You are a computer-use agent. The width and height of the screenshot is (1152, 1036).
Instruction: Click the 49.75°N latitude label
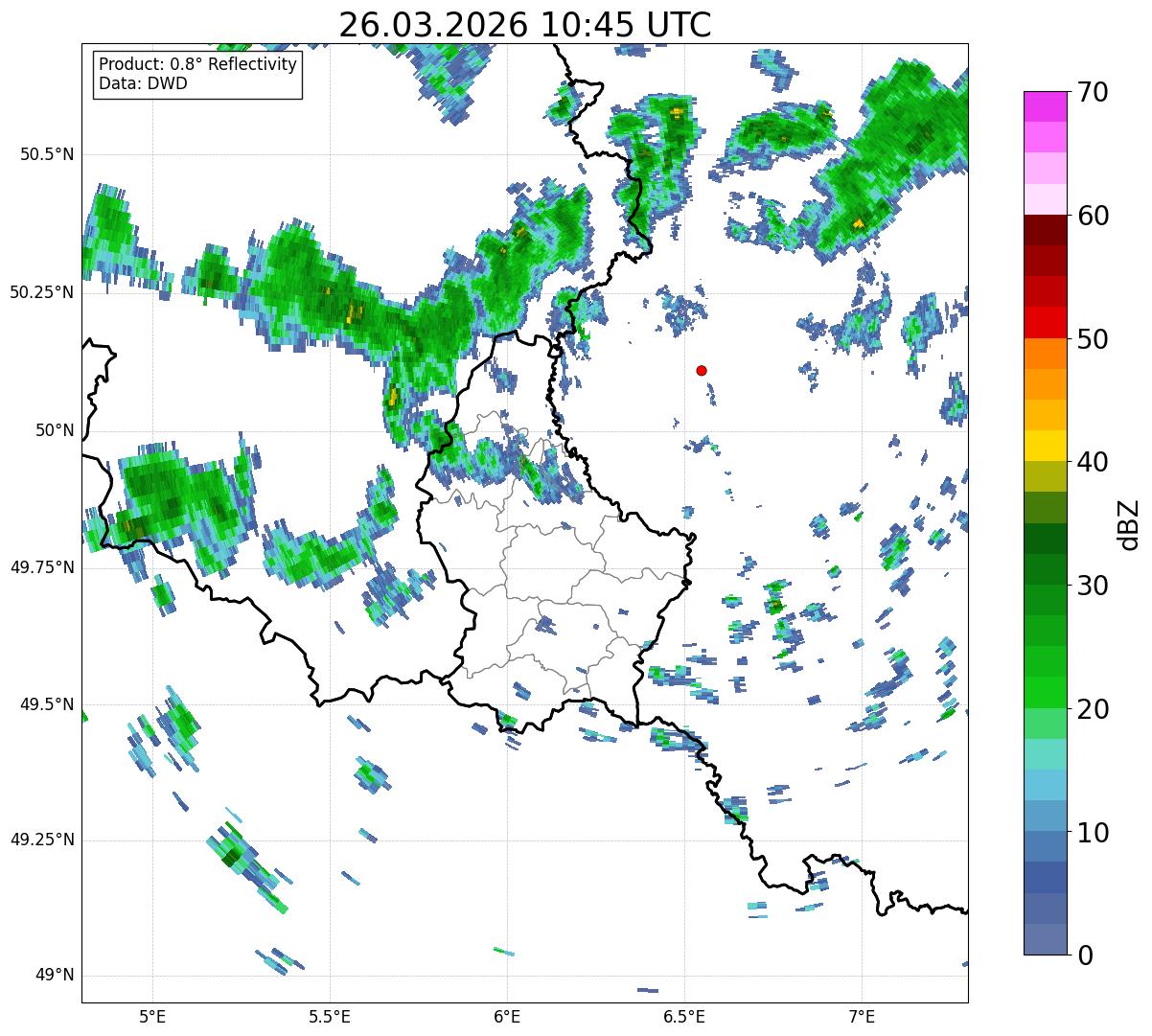42,567
